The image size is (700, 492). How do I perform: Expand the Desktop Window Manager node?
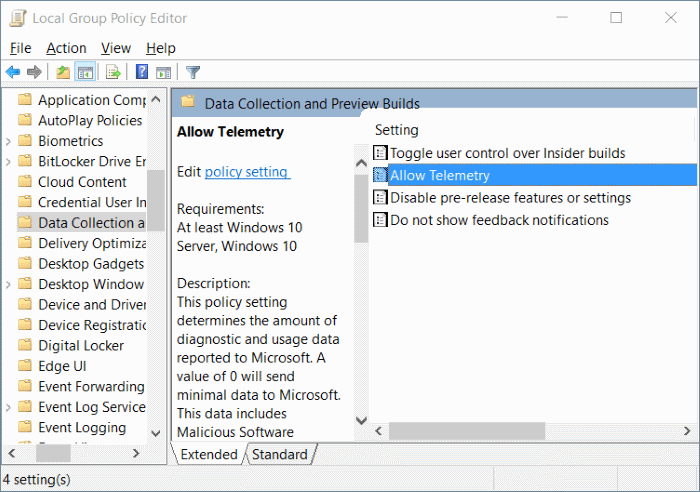click(8, 284)
